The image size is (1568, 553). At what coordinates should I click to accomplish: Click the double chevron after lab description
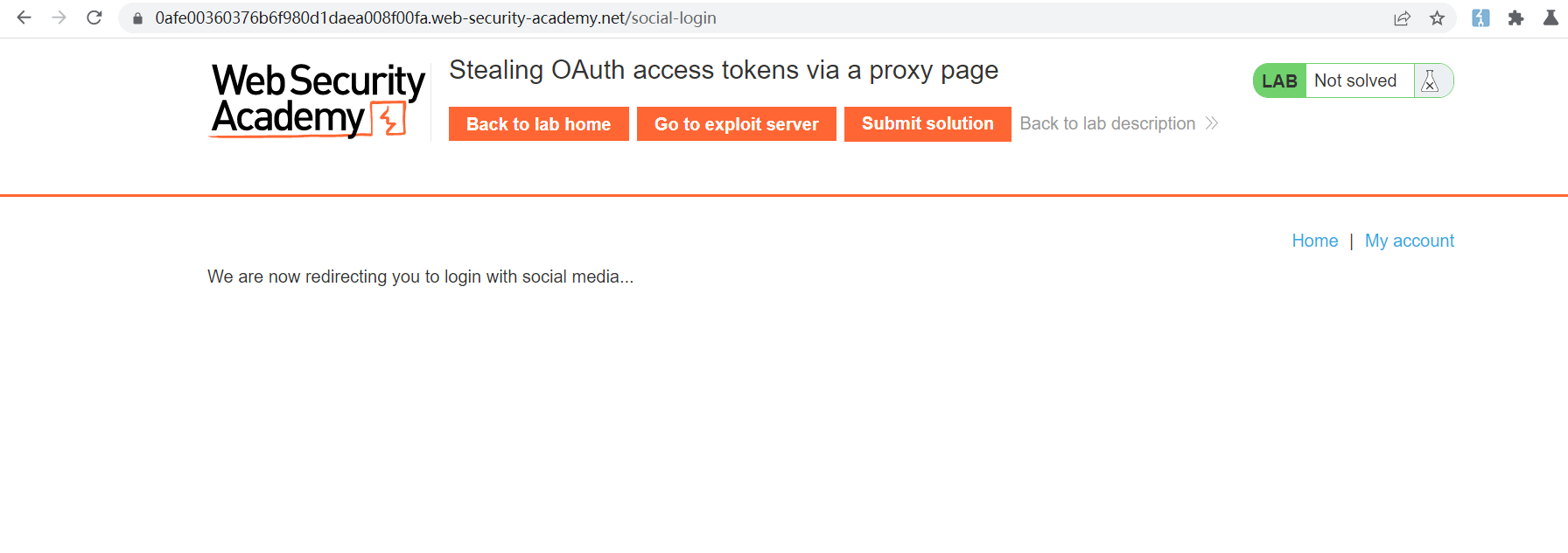pyautogui.click(x=1212, y=123)
